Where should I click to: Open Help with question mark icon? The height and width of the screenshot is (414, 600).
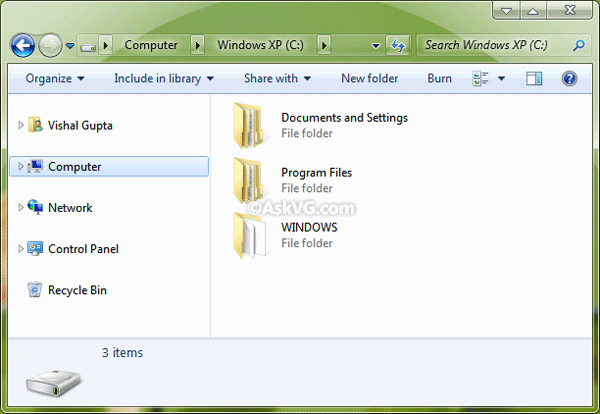[x=569, y=78]
